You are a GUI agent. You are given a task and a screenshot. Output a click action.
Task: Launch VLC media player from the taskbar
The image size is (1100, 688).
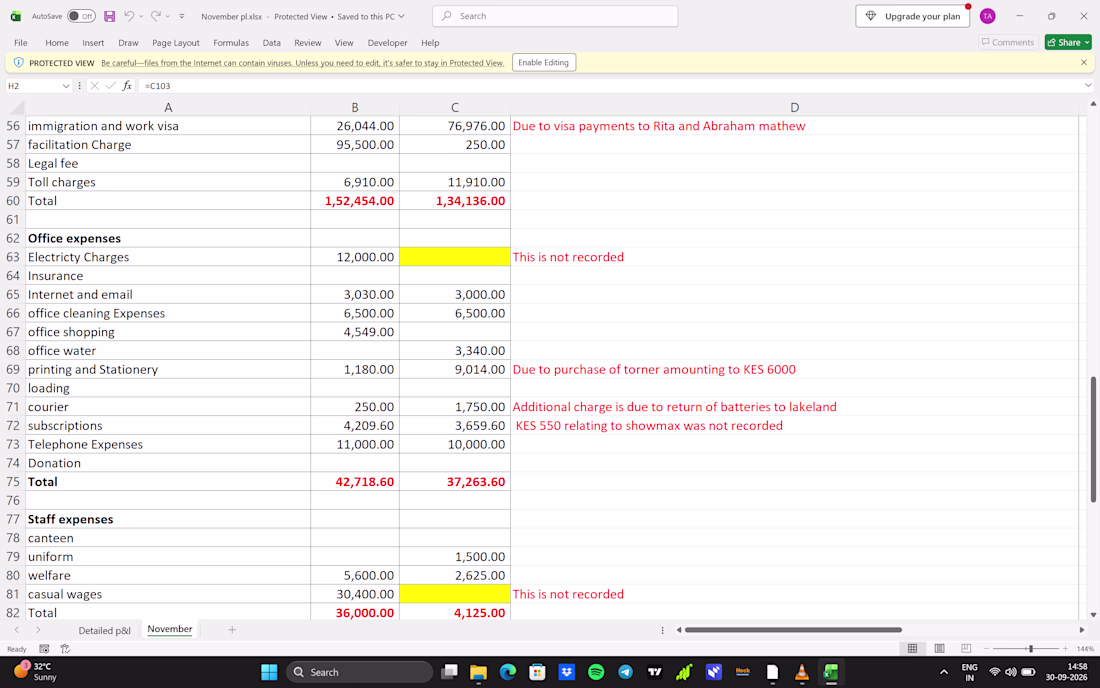801,672
